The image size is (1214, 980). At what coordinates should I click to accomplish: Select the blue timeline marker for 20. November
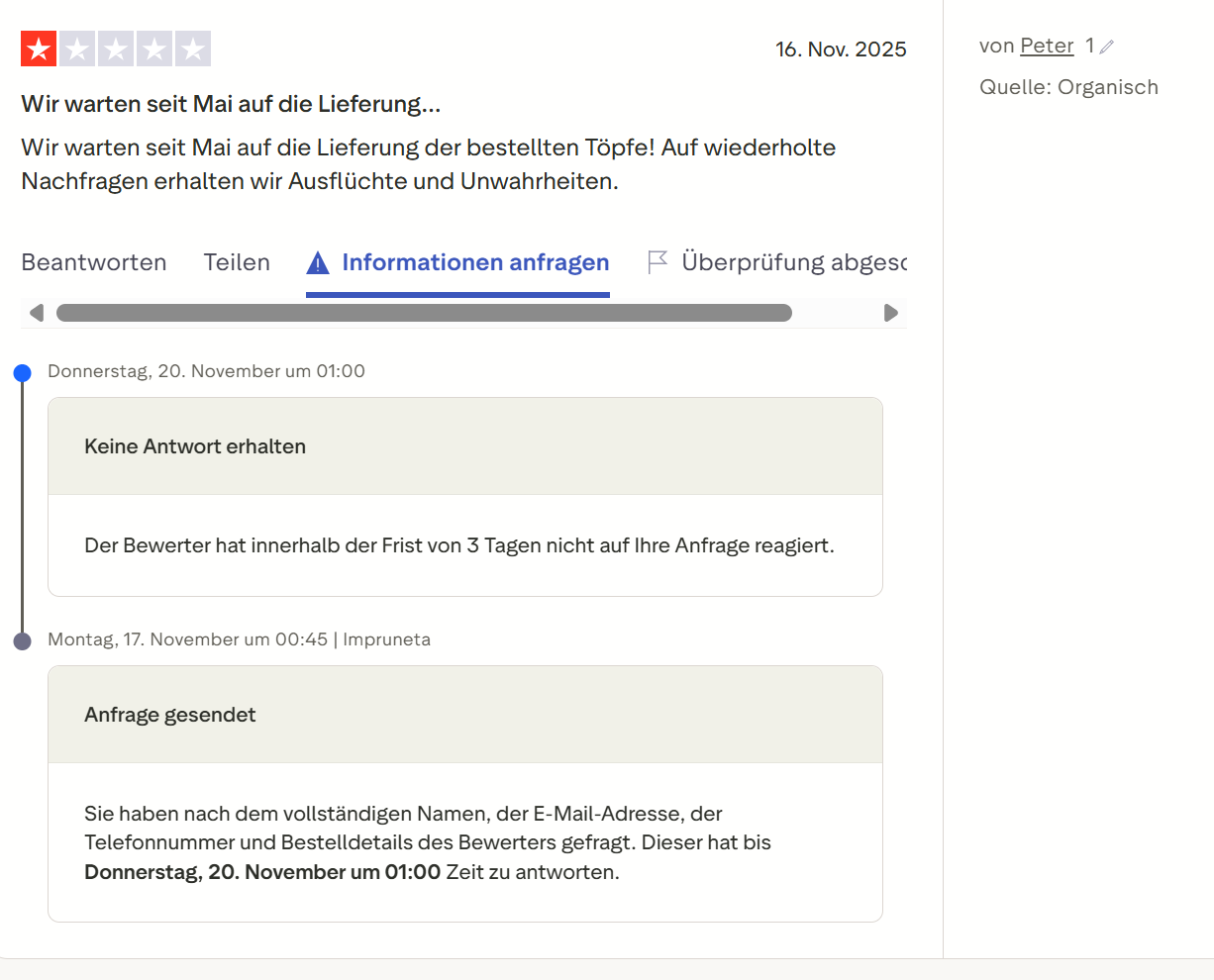tap(23, 373)
